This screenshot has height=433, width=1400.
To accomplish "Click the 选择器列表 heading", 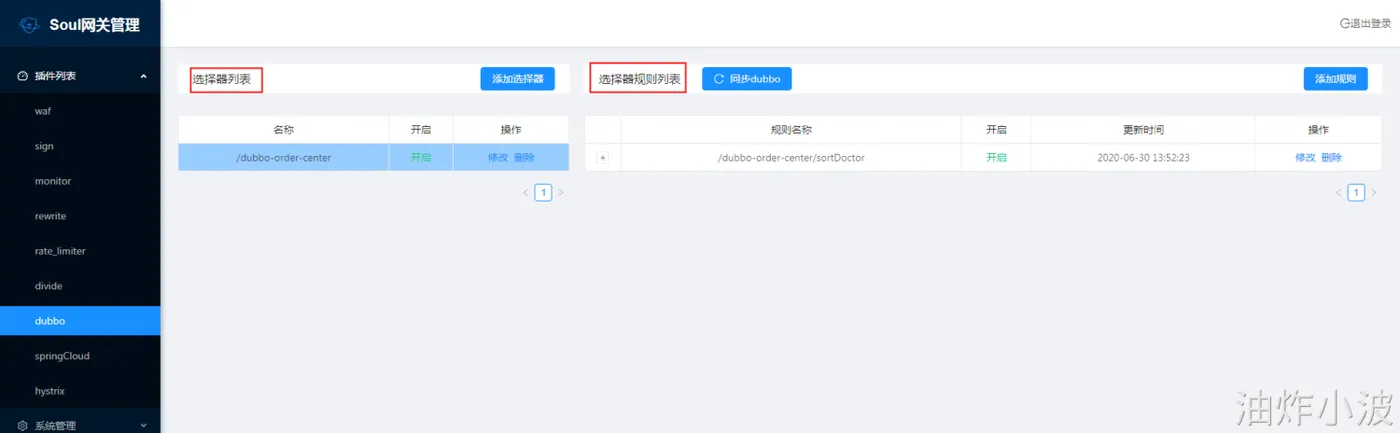I will point(221,78).
